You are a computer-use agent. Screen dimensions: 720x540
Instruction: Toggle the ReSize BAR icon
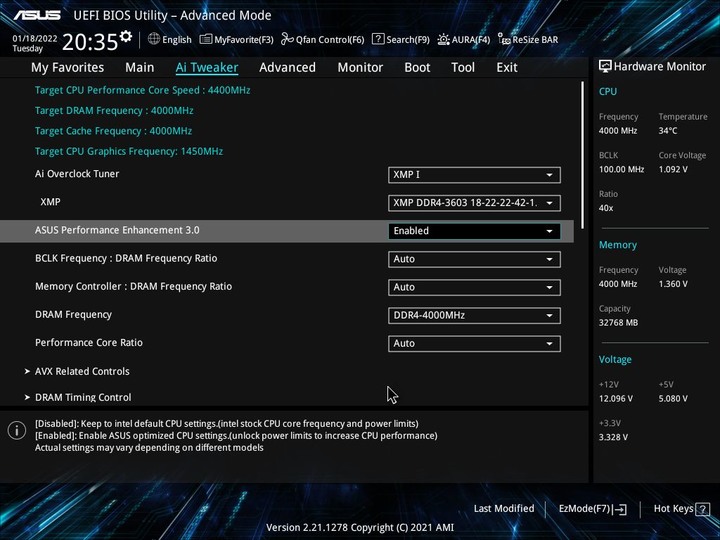(504, 39)
